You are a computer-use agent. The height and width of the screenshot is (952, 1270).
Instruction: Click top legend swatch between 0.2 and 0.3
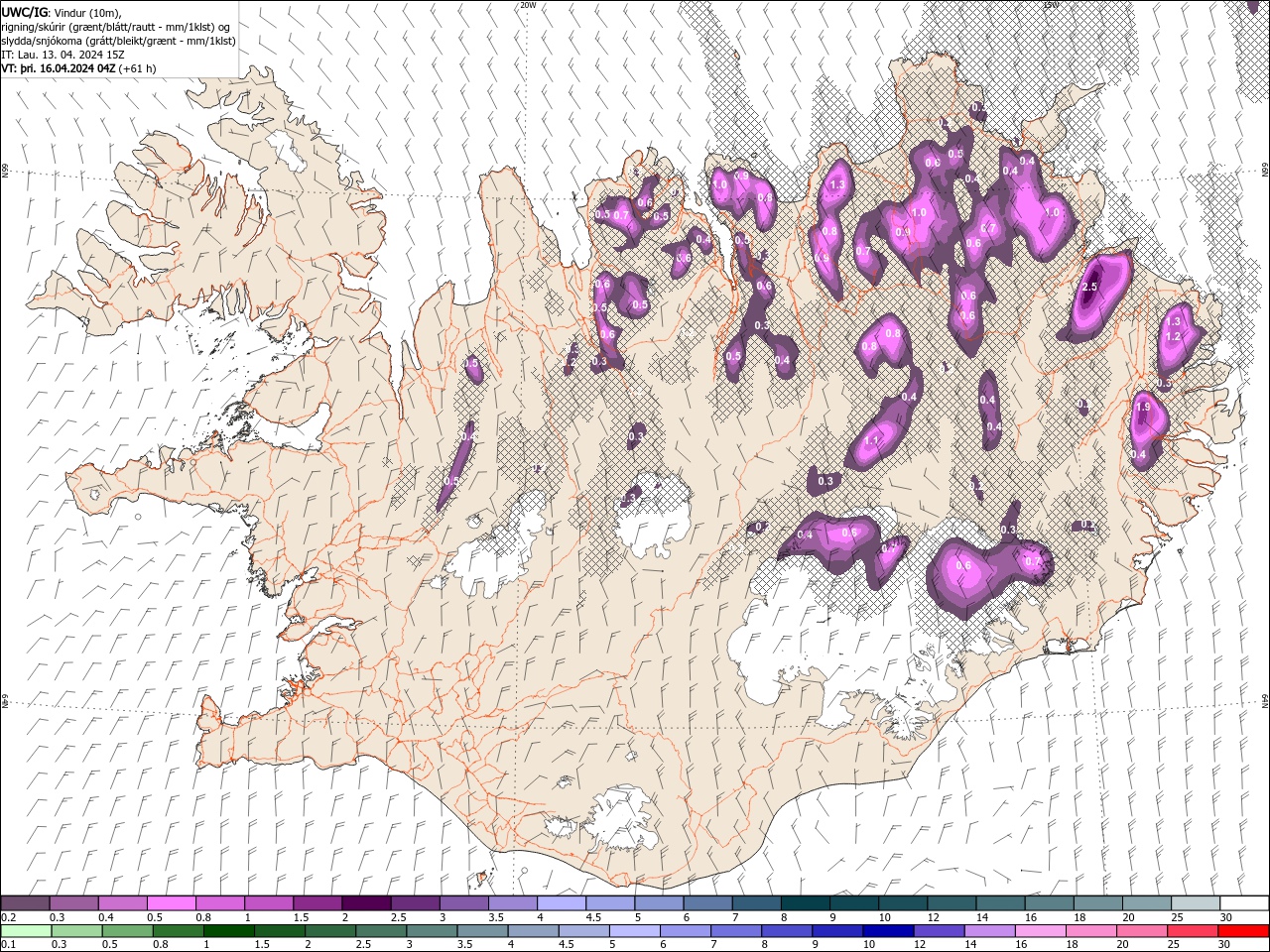pyautogui.click(x=25, y=903)
